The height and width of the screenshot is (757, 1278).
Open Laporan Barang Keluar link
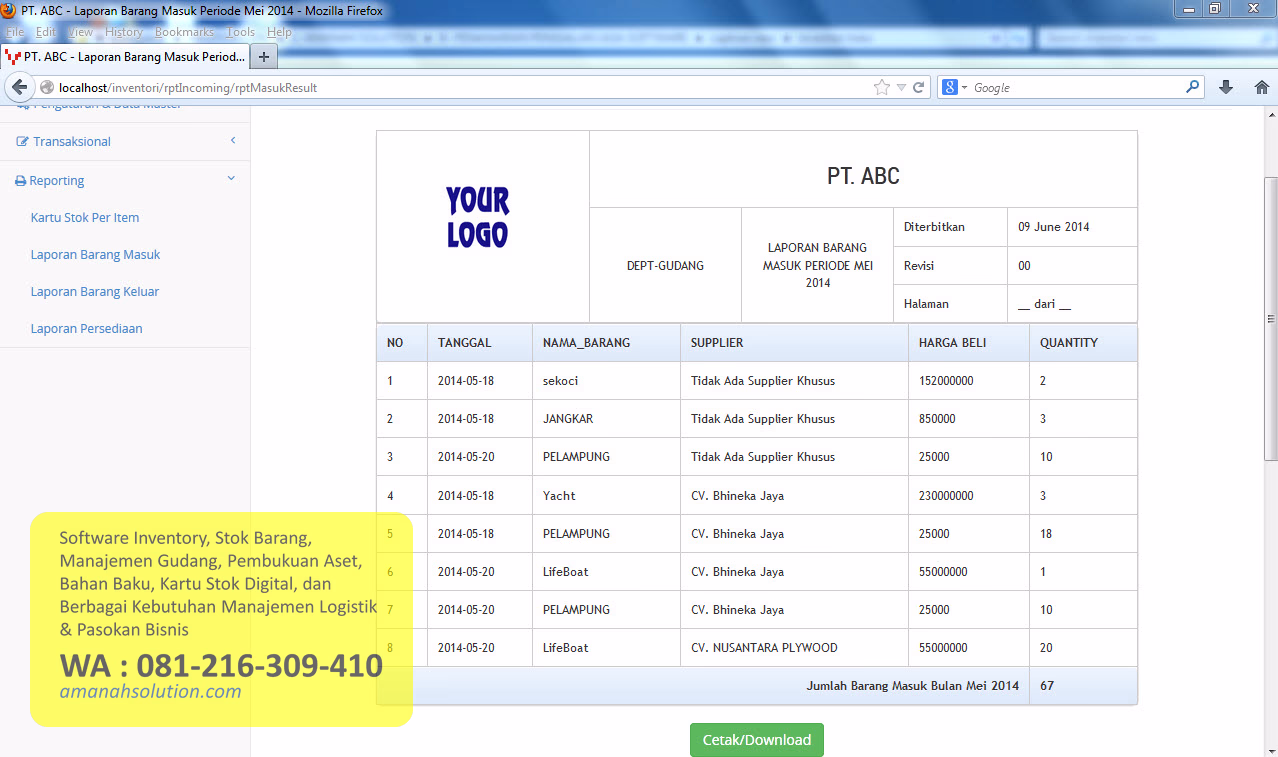pyautogui.click(x=95, y=292)
